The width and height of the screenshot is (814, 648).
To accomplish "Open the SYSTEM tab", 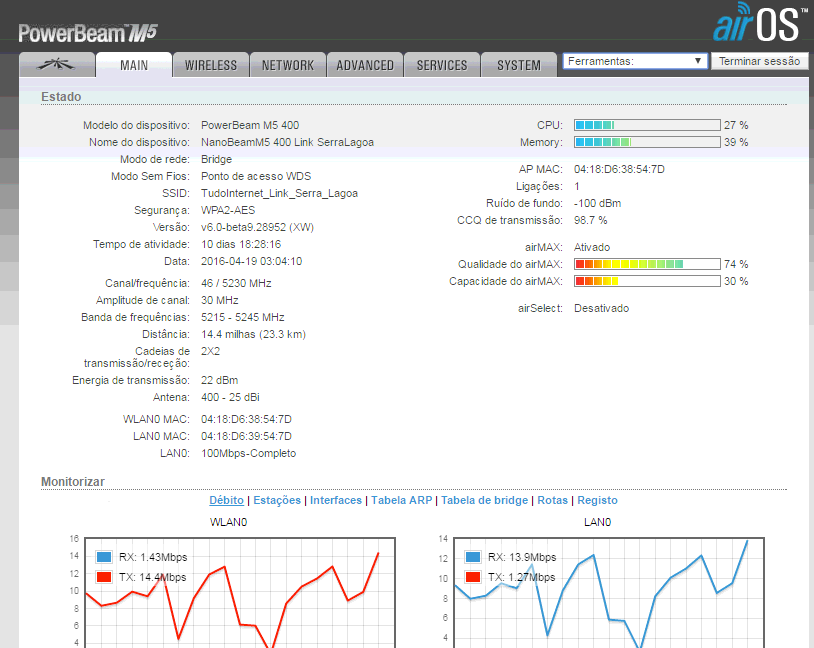I will coord(519,65).
